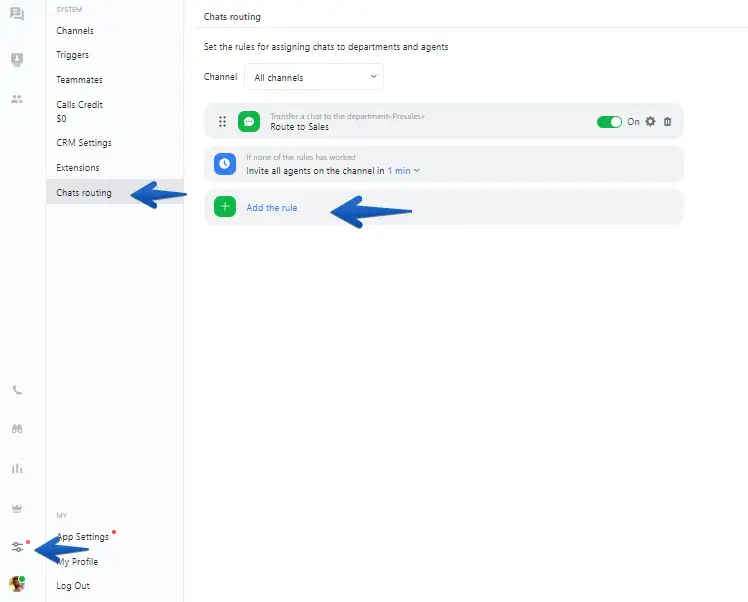Click 'Invite all agents on the channel in' text
The width and height of the screenshot is (748, 602).
click(x=315, y=171)
